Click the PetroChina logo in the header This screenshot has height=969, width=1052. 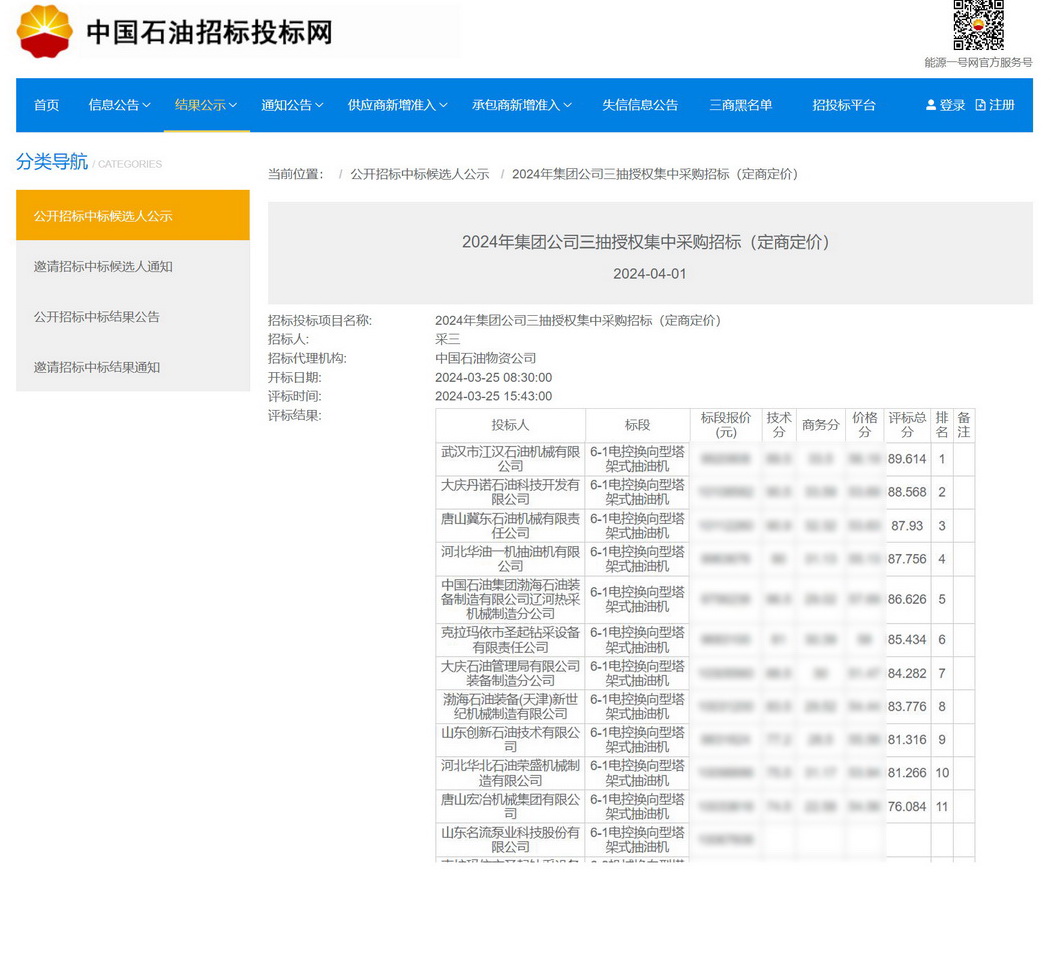coord(45,31)
